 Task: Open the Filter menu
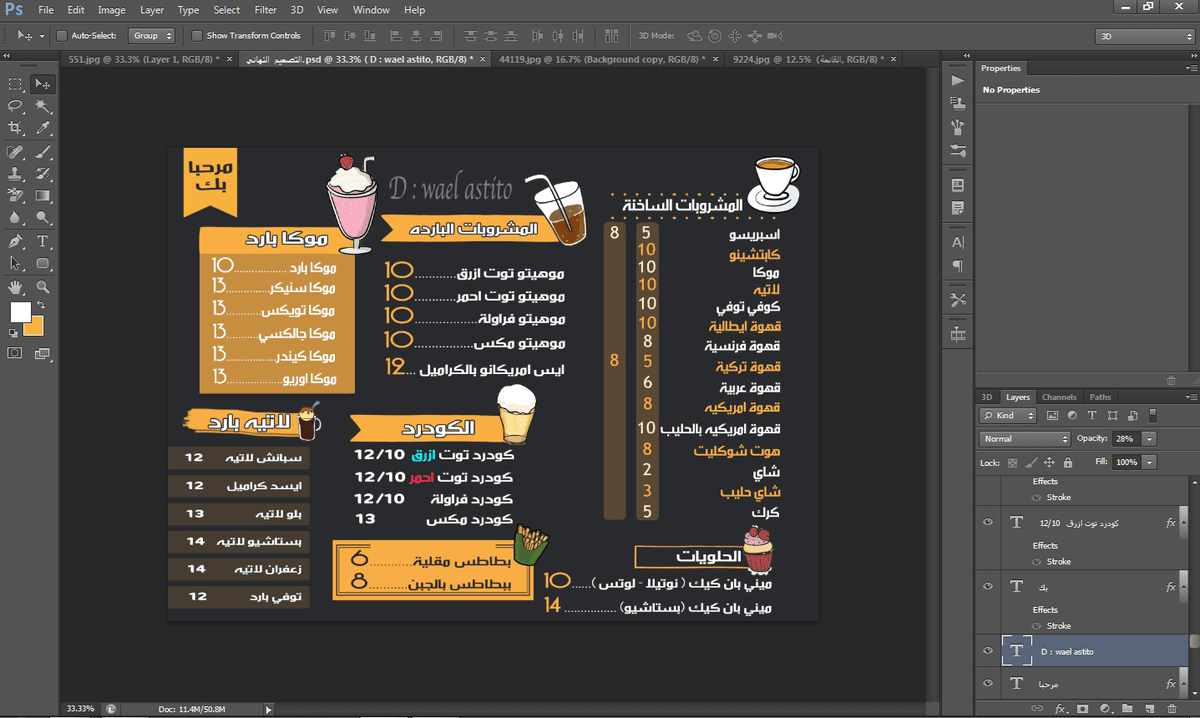coord(265,10)
